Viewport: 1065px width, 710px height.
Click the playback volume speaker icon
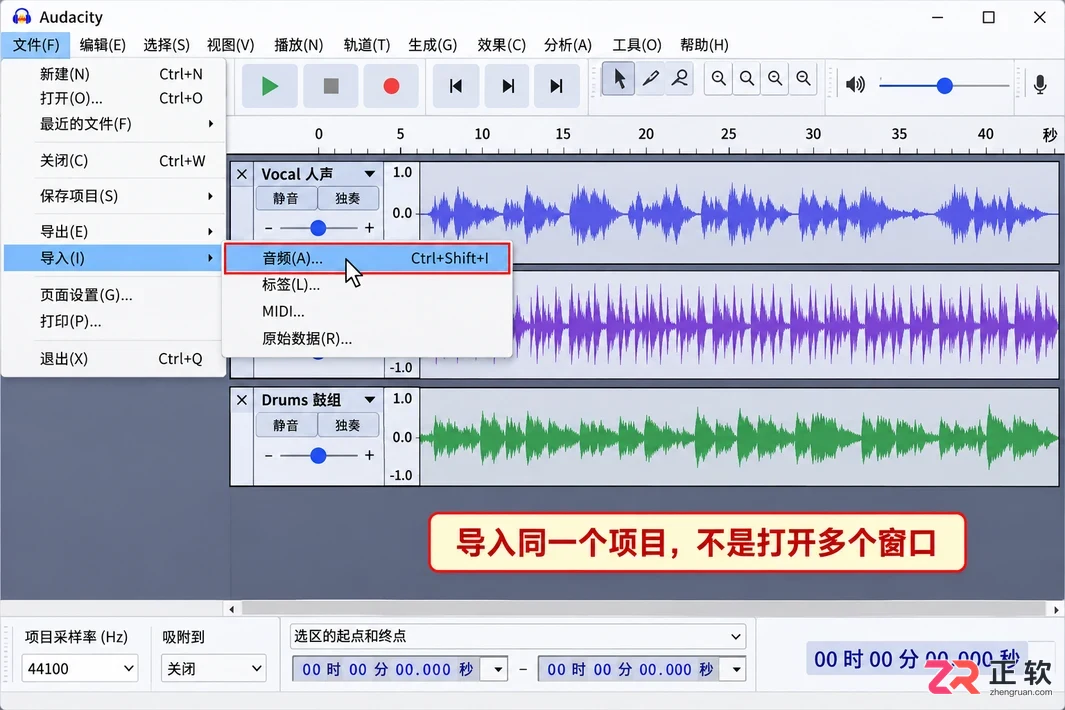pos(855,84)
